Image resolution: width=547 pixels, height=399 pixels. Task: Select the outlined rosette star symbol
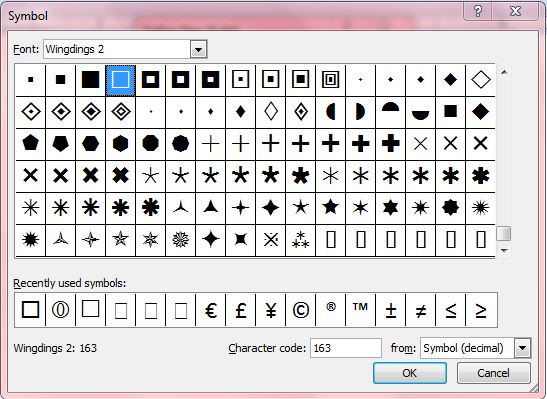tap(180, 240)
